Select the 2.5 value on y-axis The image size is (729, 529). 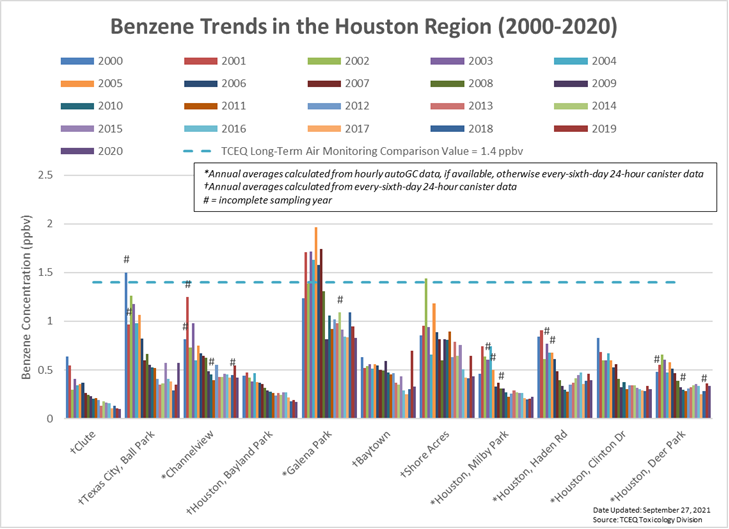(x=44, y=175)
